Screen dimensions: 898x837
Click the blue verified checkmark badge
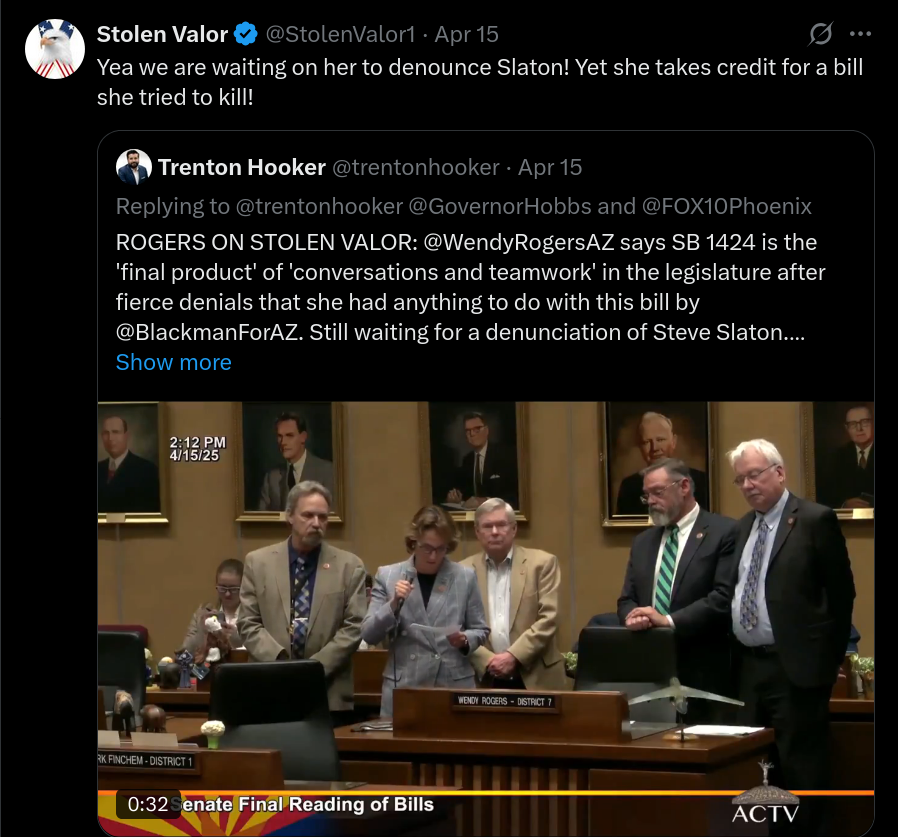[246, 34]
